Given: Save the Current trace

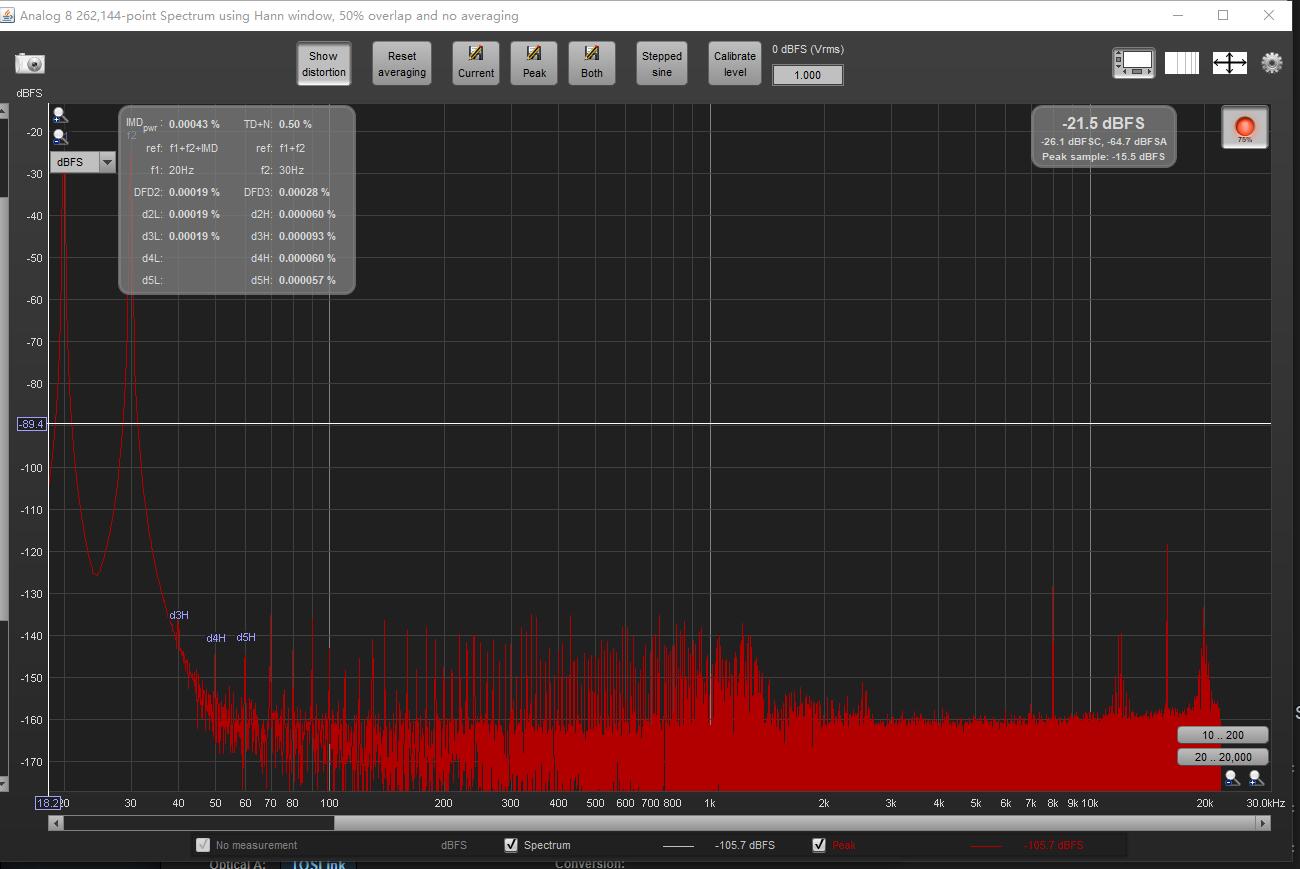Looking at the screenshot, I should 476,64.
